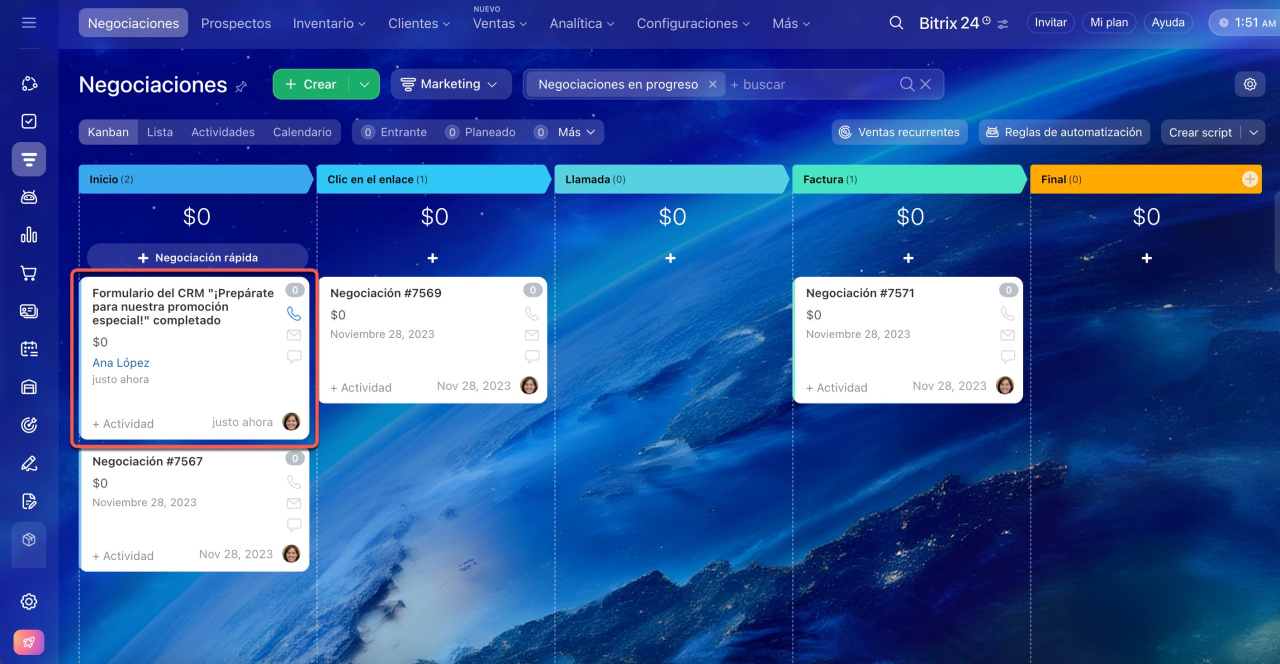This screenshot has width=1280, height=664.
Task: Click the buscar search input field
Action: [x=810, y=85]
